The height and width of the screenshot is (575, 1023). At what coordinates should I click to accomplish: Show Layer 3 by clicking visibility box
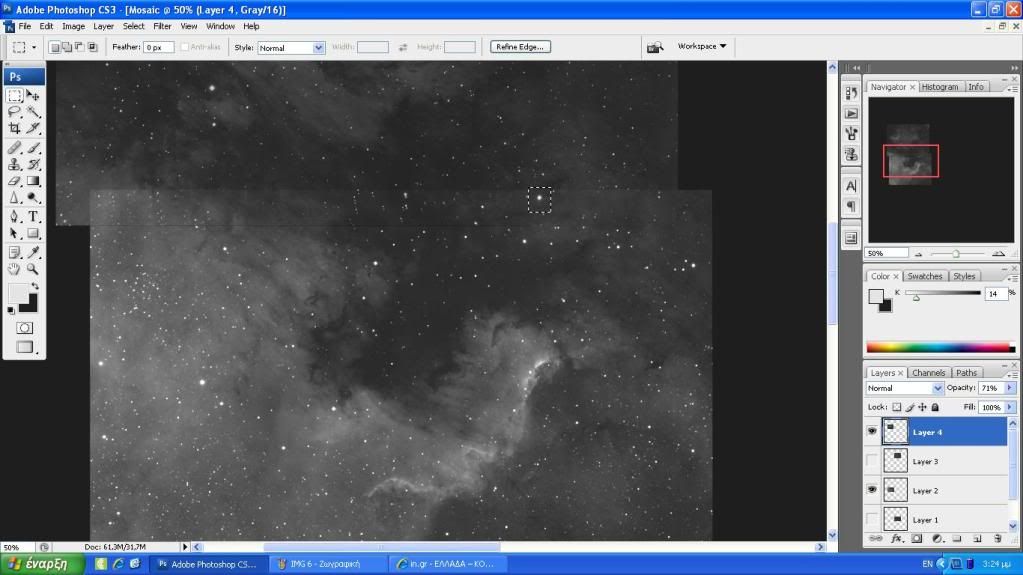coord(873,461)
